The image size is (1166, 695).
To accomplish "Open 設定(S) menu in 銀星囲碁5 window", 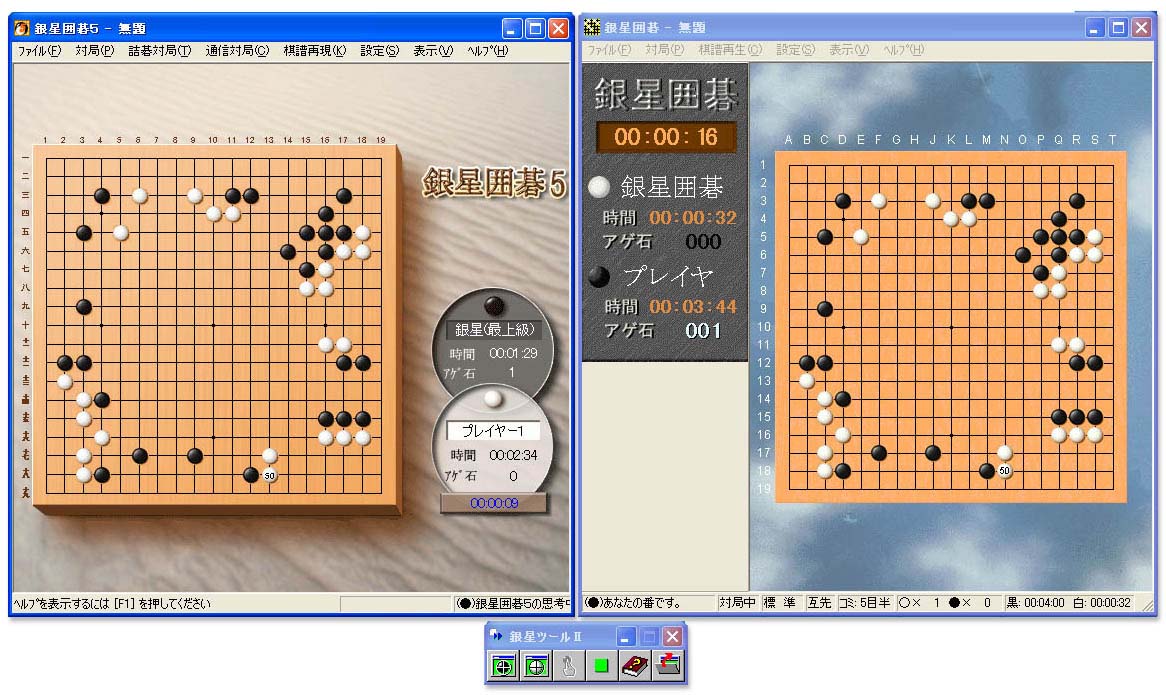I will [x=380, y=51].
